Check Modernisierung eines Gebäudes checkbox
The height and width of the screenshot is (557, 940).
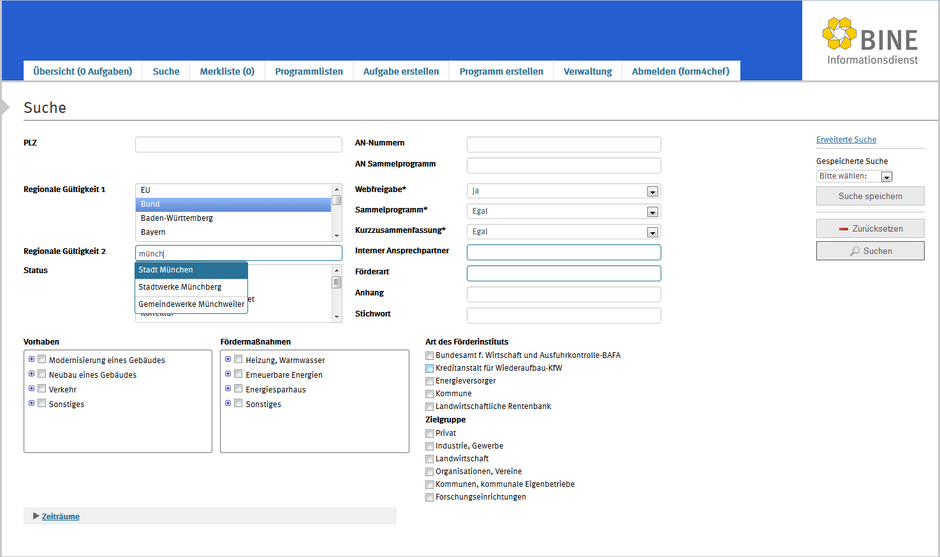click(42, 359)
